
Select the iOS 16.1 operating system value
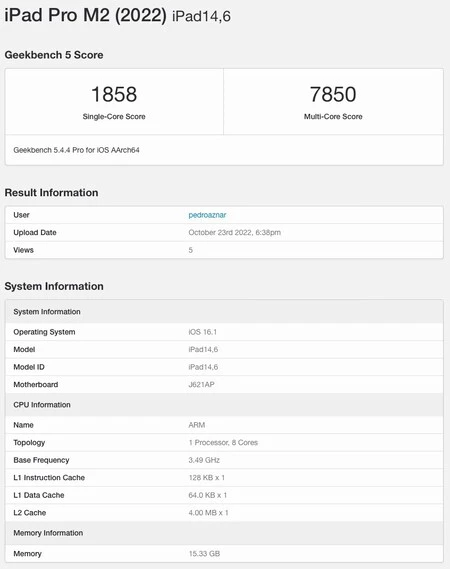coord(202,332)
